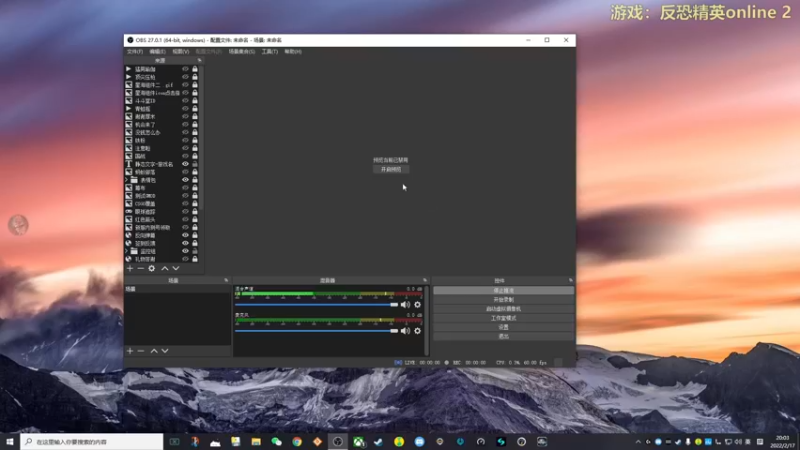800x450 pixels.
Task: Show the 机会来了 source via its eye icon
Action: click(185, 124)
